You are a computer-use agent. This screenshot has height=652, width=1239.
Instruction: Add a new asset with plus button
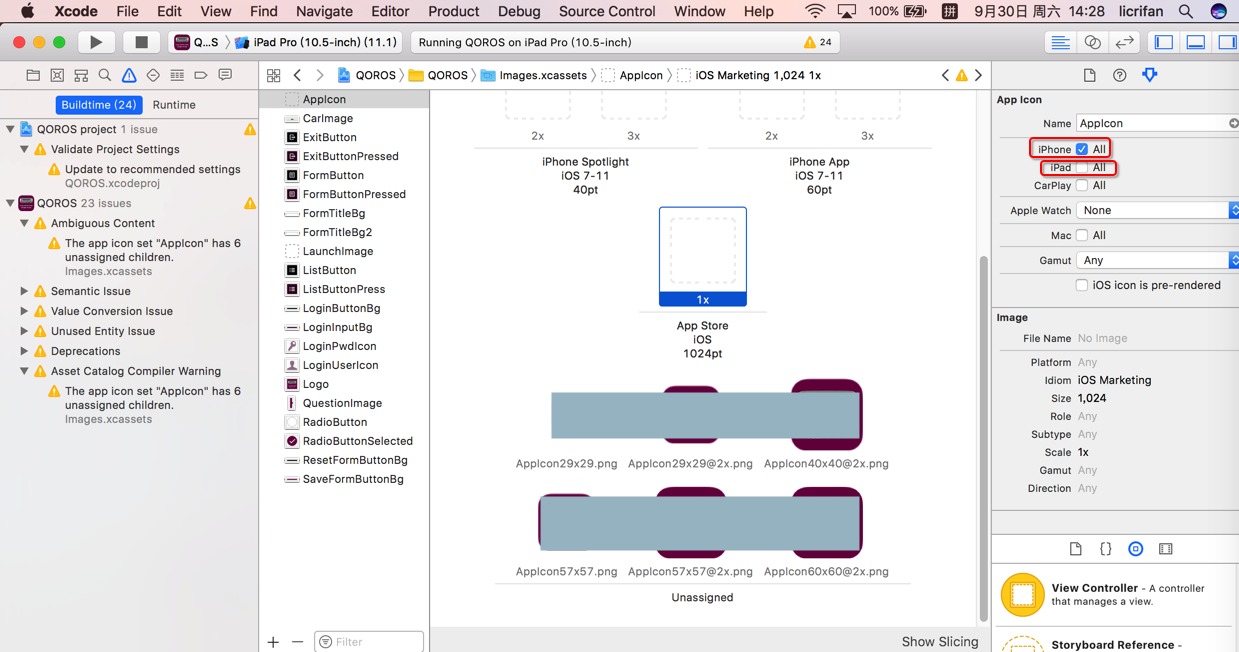(x=273, y=642)
